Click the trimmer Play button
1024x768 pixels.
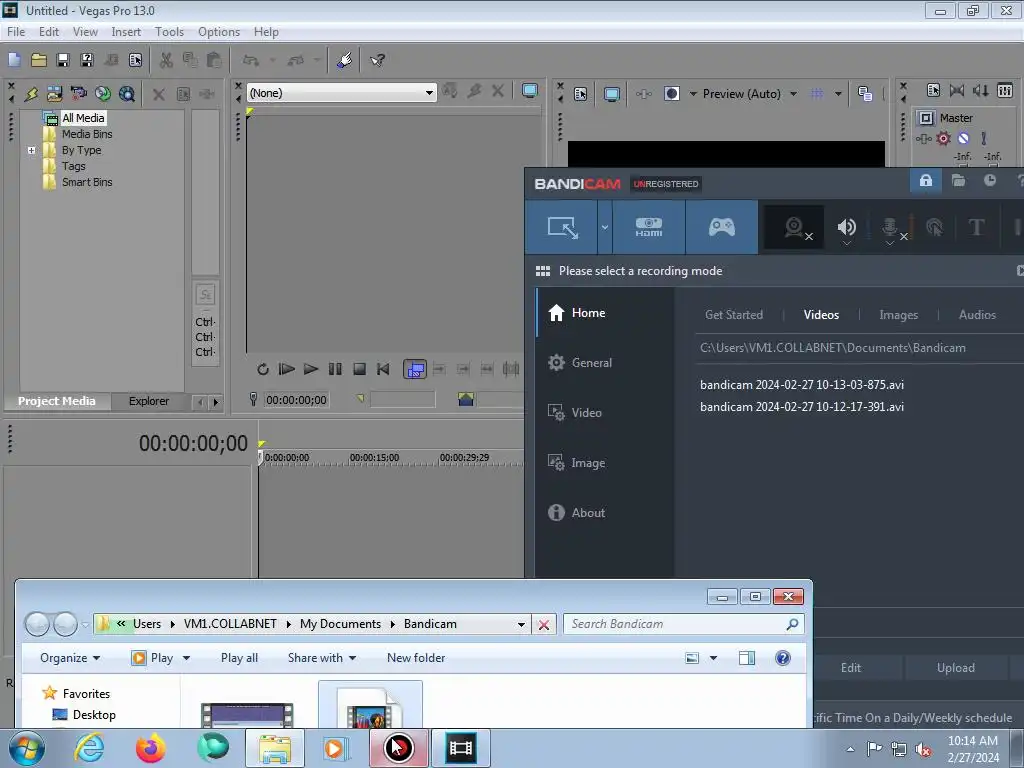311,369
